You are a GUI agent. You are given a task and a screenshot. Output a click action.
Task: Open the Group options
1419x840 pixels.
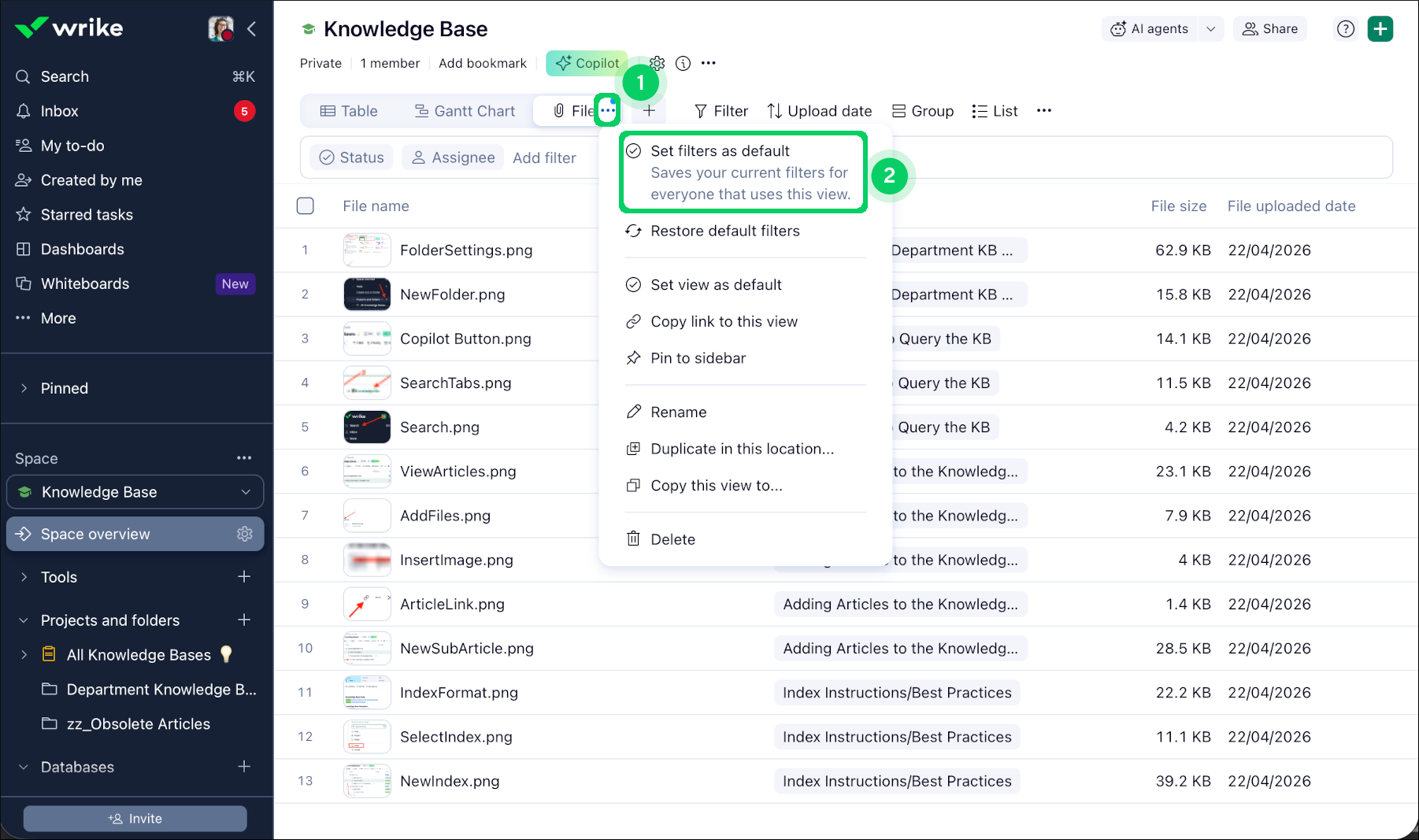tap(923, 111)
